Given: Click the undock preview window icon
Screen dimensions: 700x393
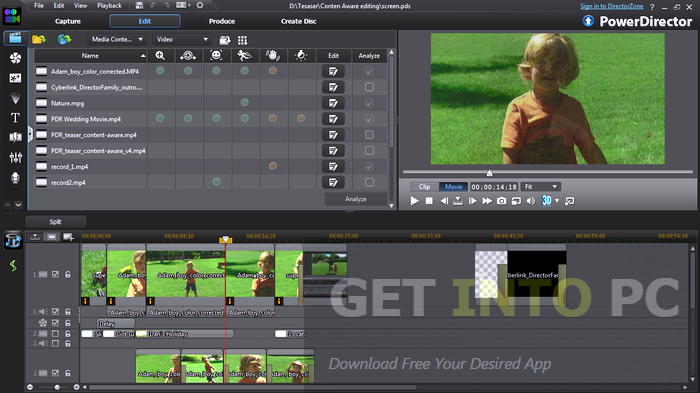Looking at the screenshot, I should (569, 201).
